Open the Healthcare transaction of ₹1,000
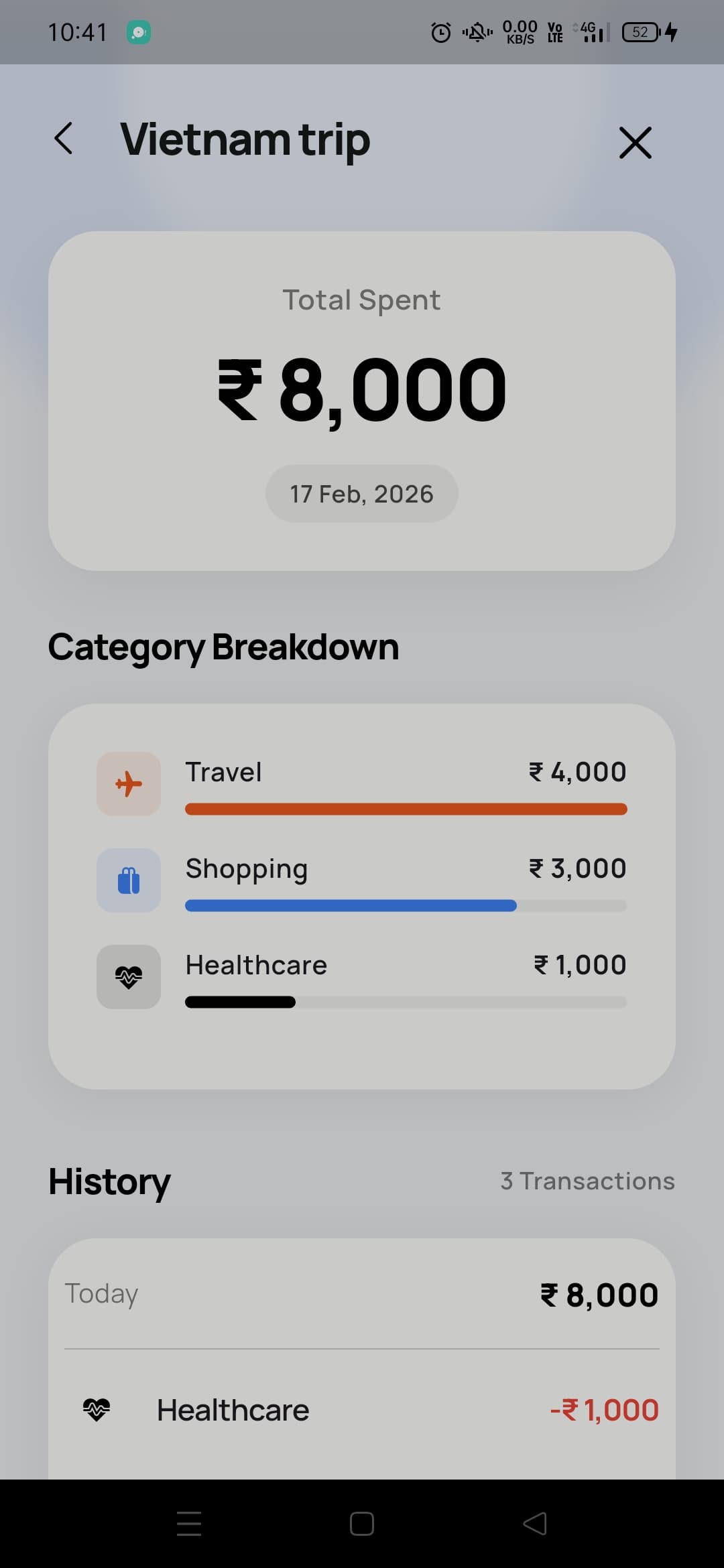The image size is (724, 1568). click(x=362, y=1410)
